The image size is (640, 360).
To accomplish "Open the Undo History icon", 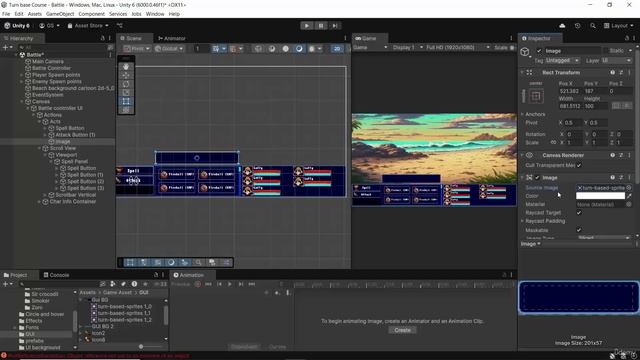I will pos(577,26).
